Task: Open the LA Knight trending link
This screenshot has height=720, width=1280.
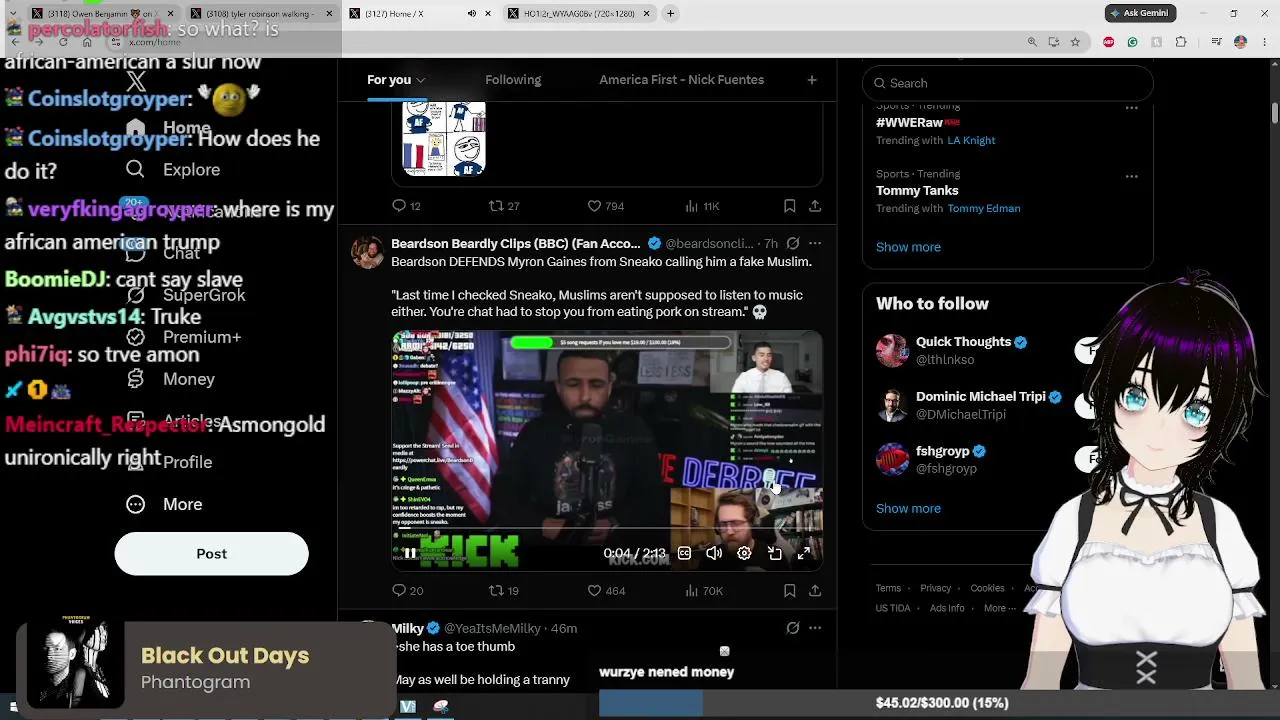Action: pos(971,140)
